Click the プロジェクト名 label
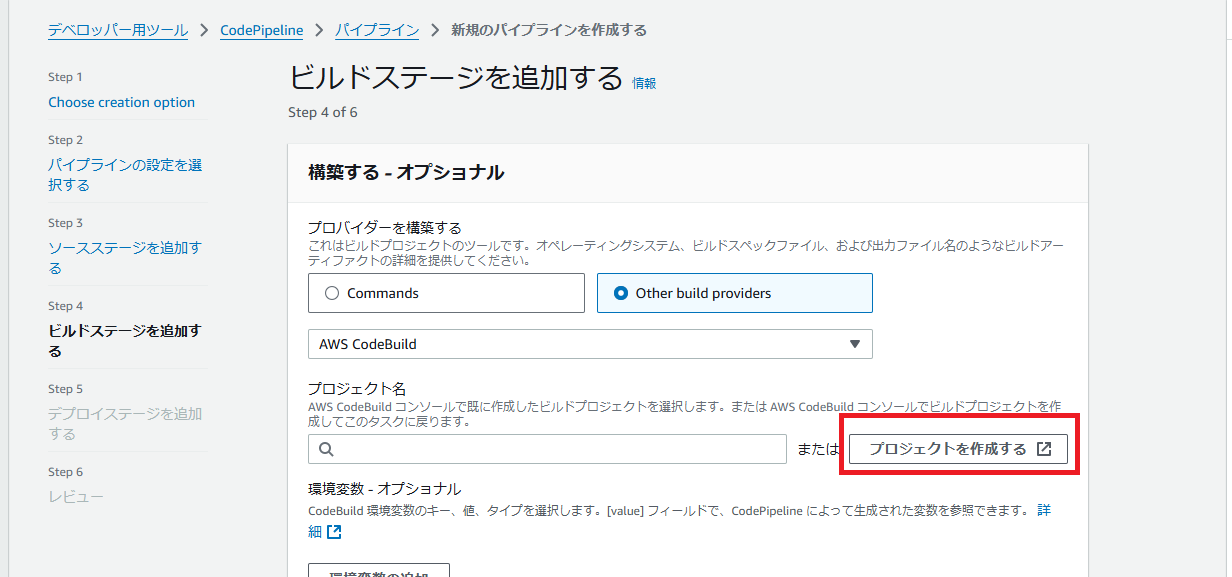 click(x=357, y=388)
